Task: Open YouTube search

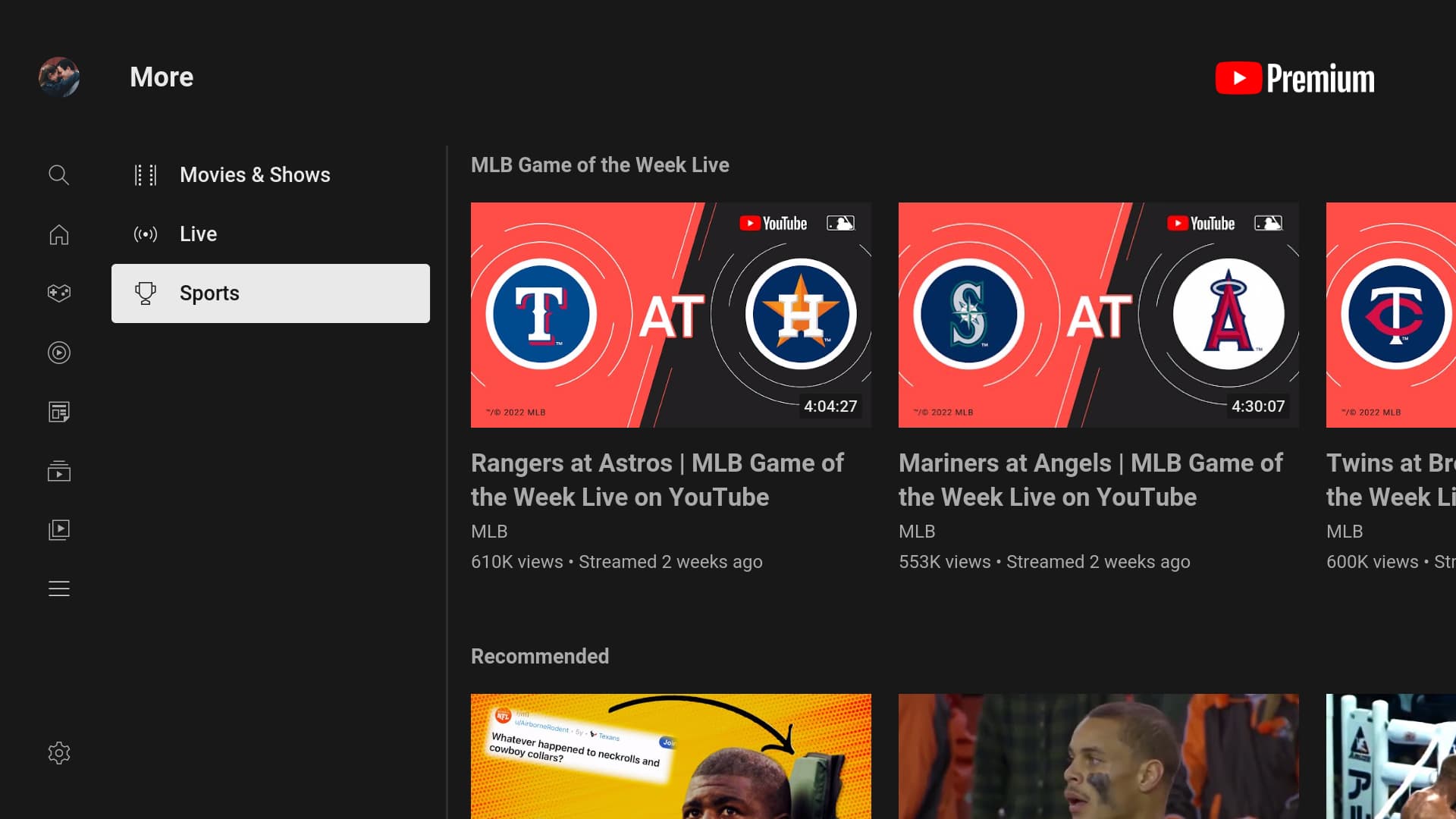Action: [x=58, y=174]
